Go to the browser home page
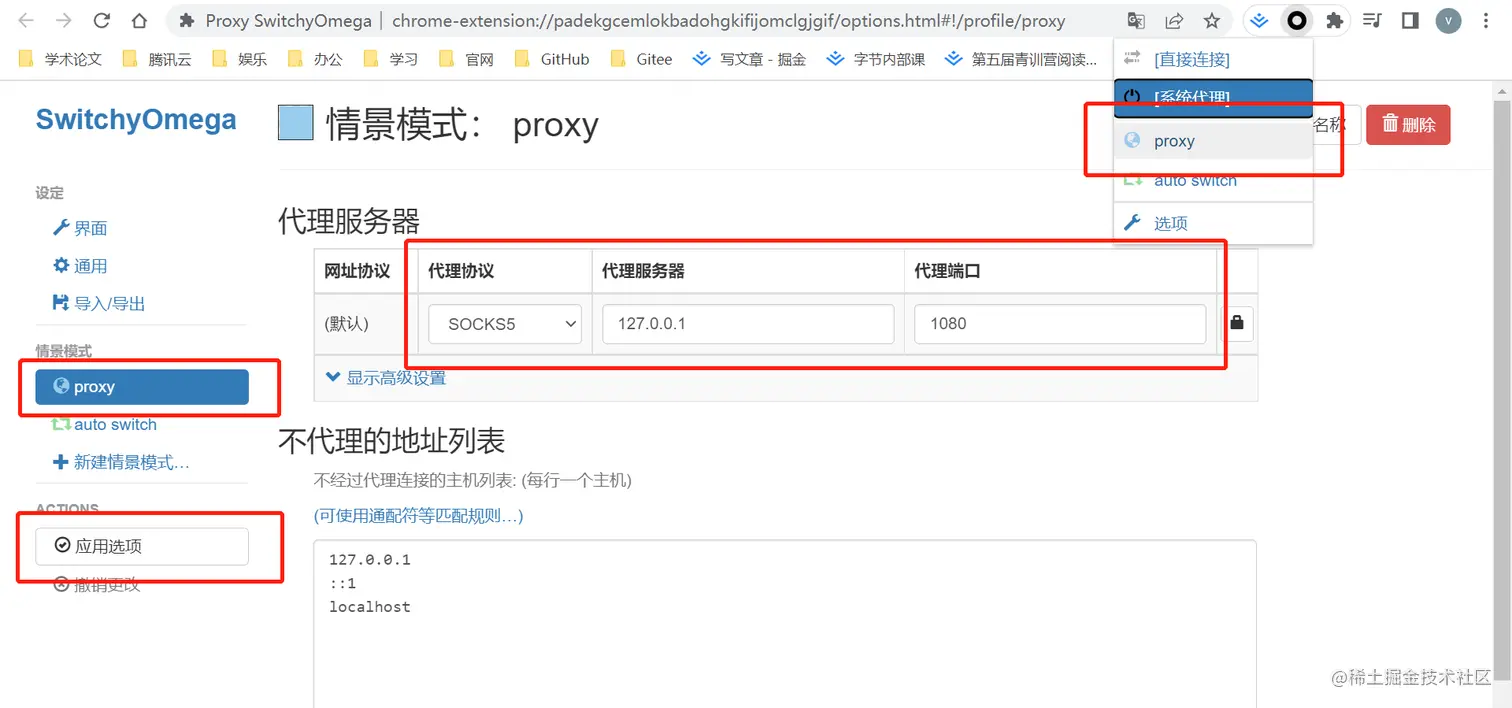The height and width of the screenshot is (708, 1512). tap(139, 20)
